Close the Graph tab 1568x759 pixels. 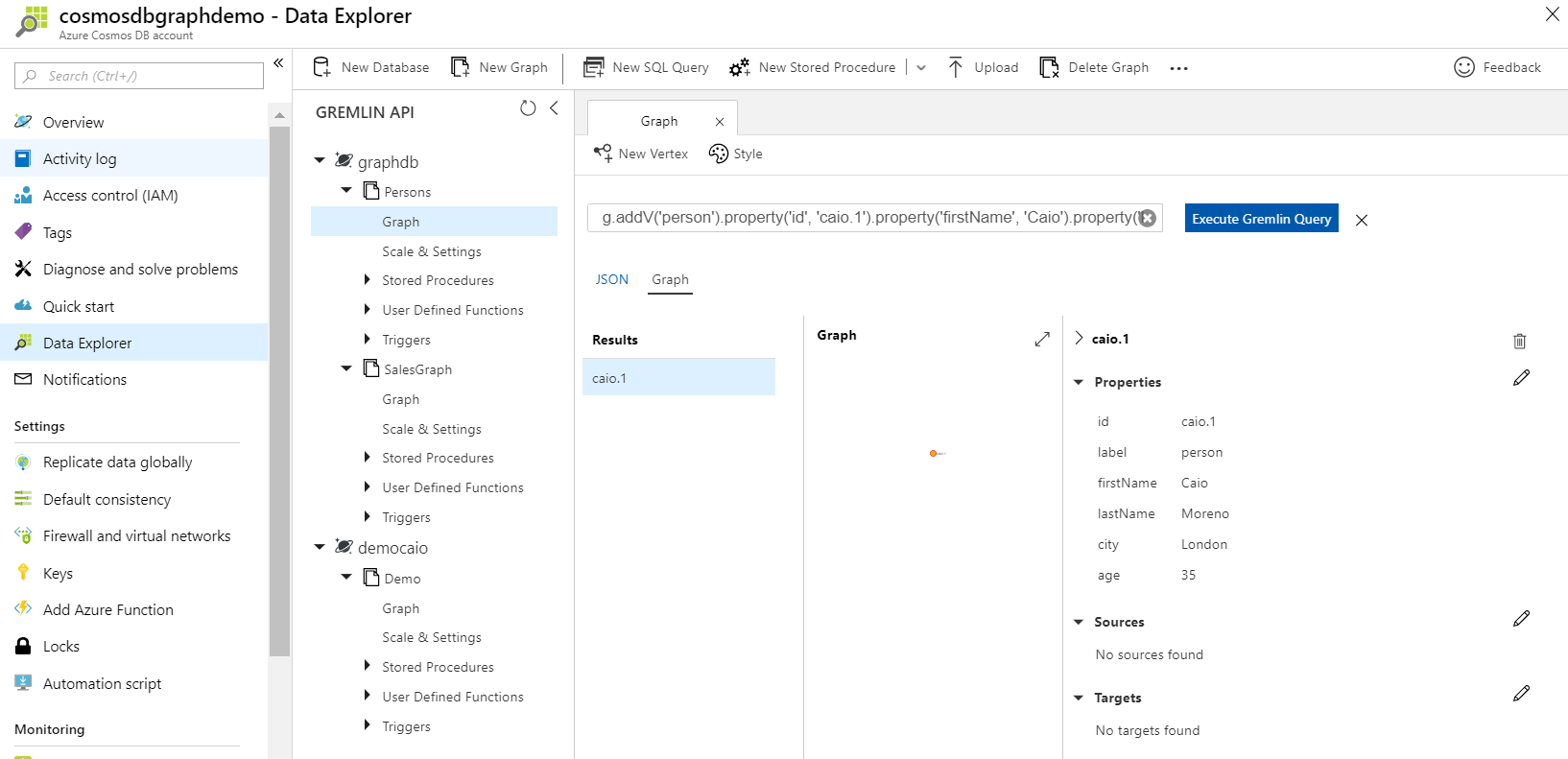point(720,122)
